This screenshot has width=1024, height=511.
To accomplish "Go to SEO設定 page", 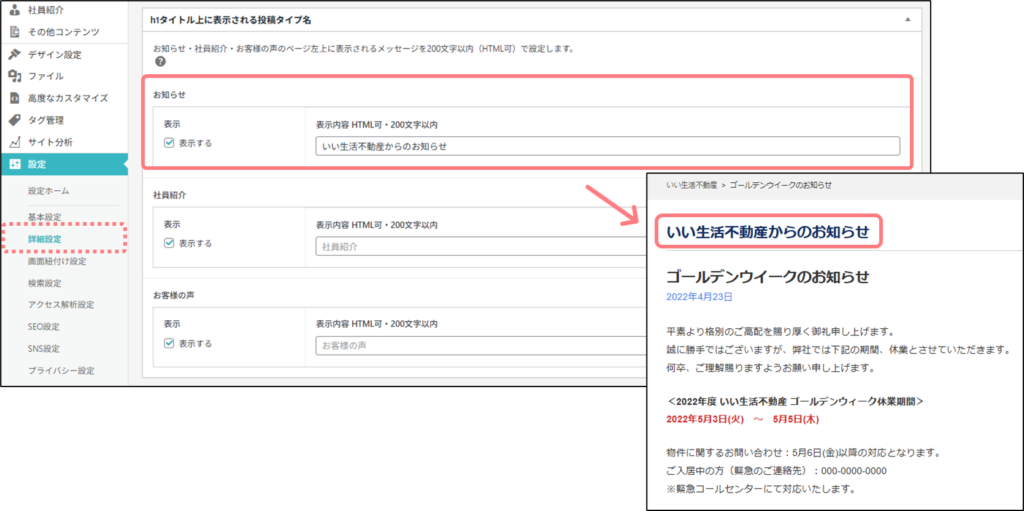I will [44, 327].
